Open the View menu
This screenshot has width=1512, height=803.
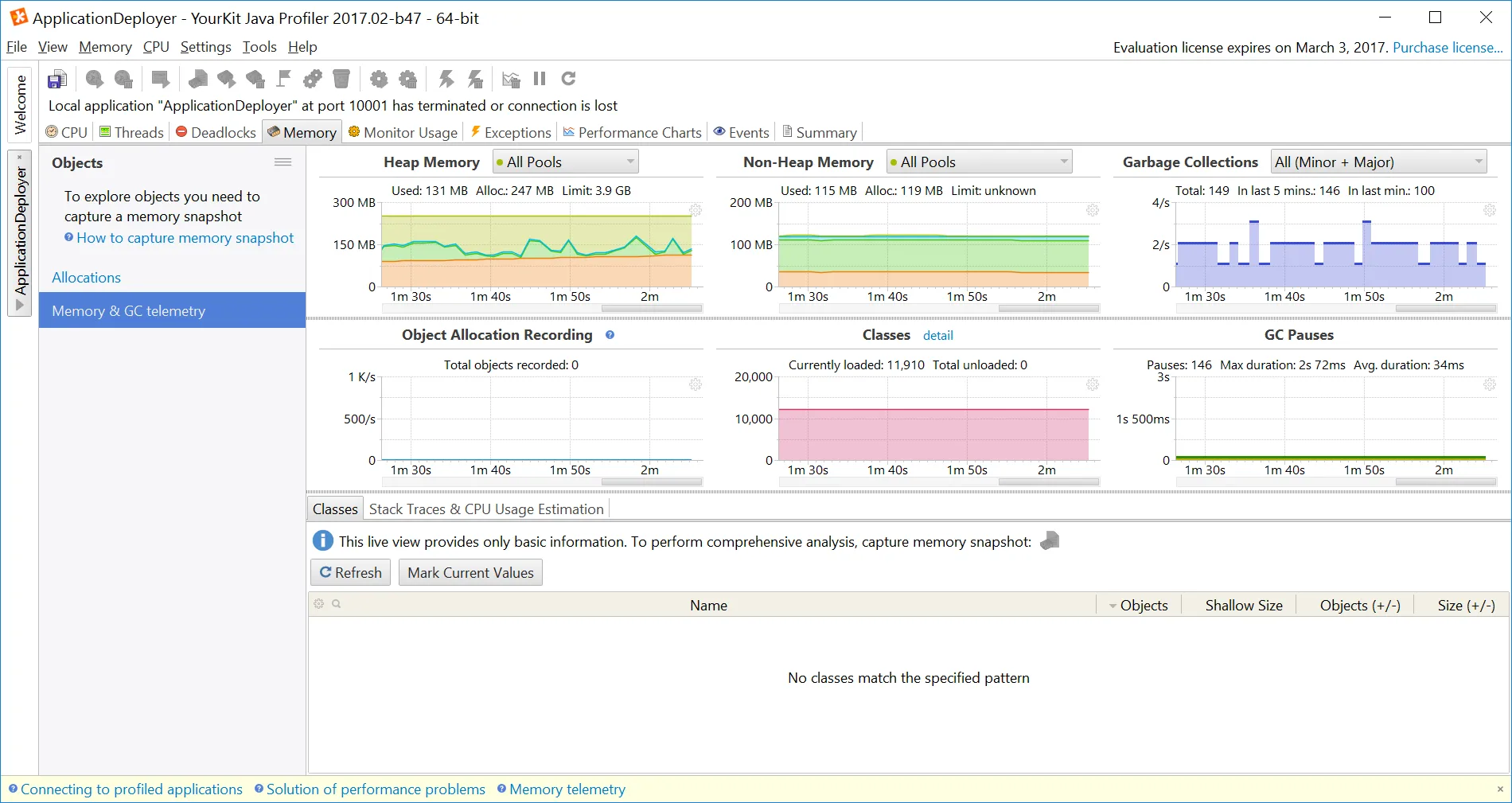(53, 47)
